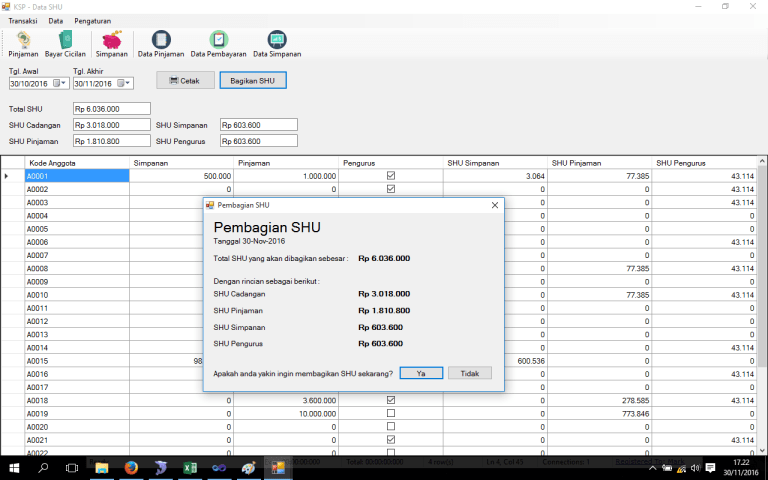Open the Pengaturan menu
The width and height of the screenshot is (768, 480).
coord(93,20)
